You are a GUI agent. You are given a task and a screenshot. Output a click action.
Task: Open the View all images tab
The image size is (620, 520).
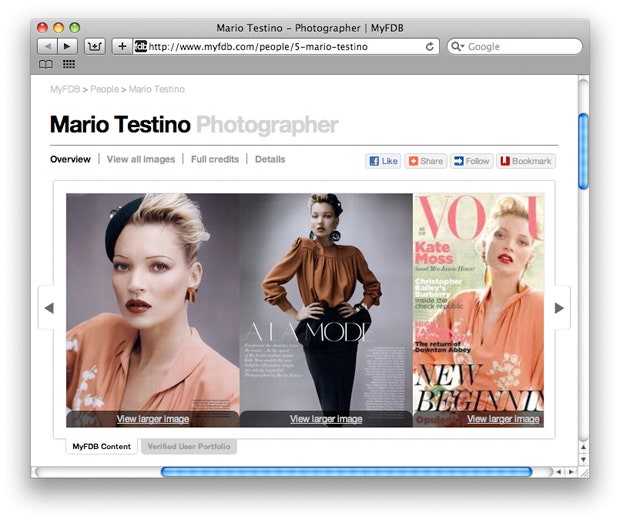pyautogui.click(x=141, y=159)
